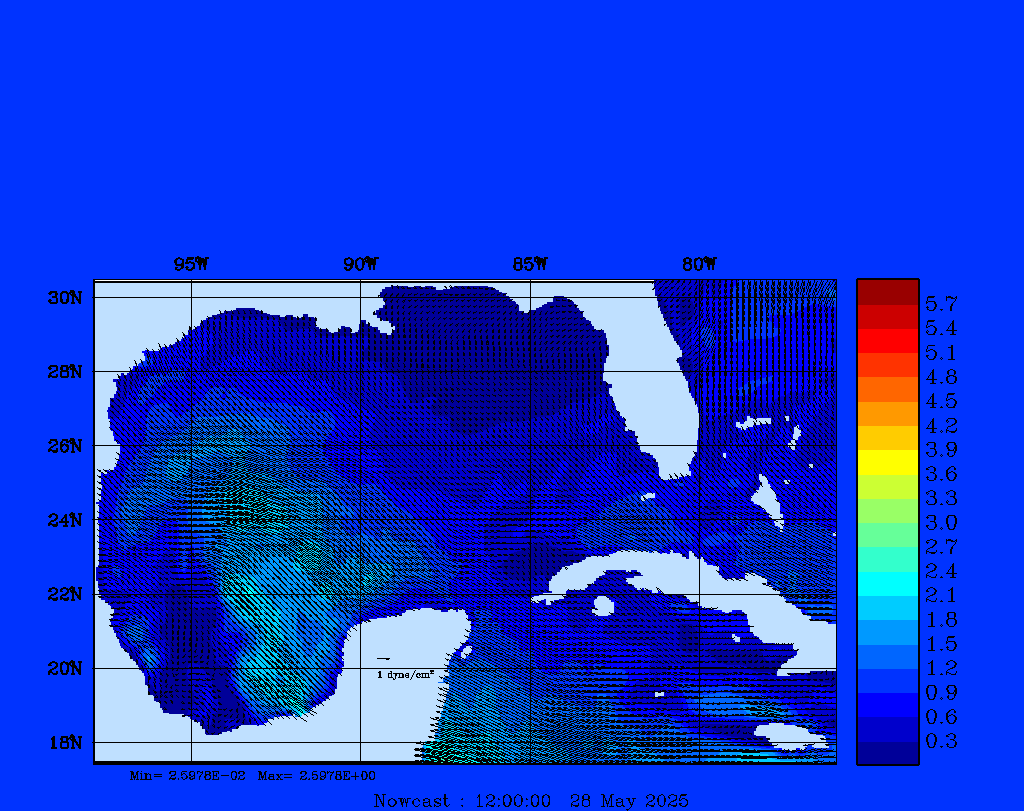
Task: Click the 5.7 label on the color scale
Action: 941,303
